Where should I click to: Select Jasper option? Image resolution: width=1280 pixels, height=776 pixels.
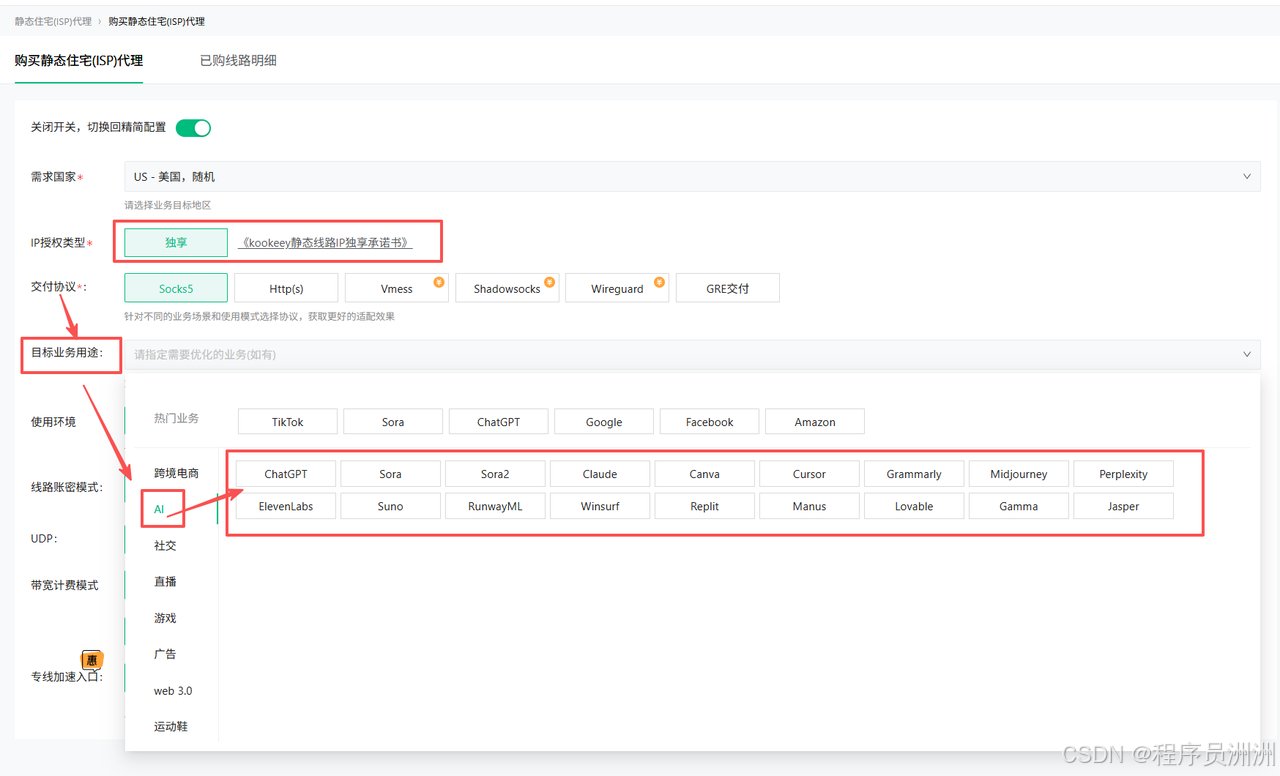(x=1123, y=505)
